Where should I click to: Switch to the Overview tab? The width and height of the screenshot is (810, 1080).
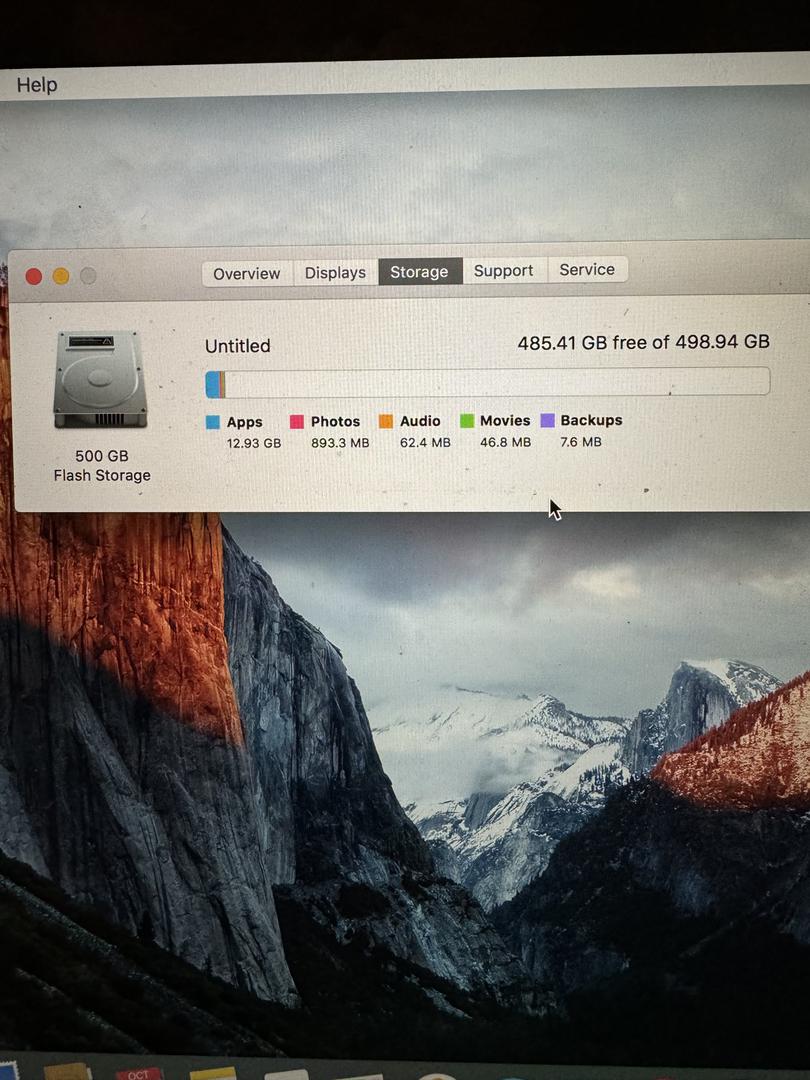click(247, 273)
